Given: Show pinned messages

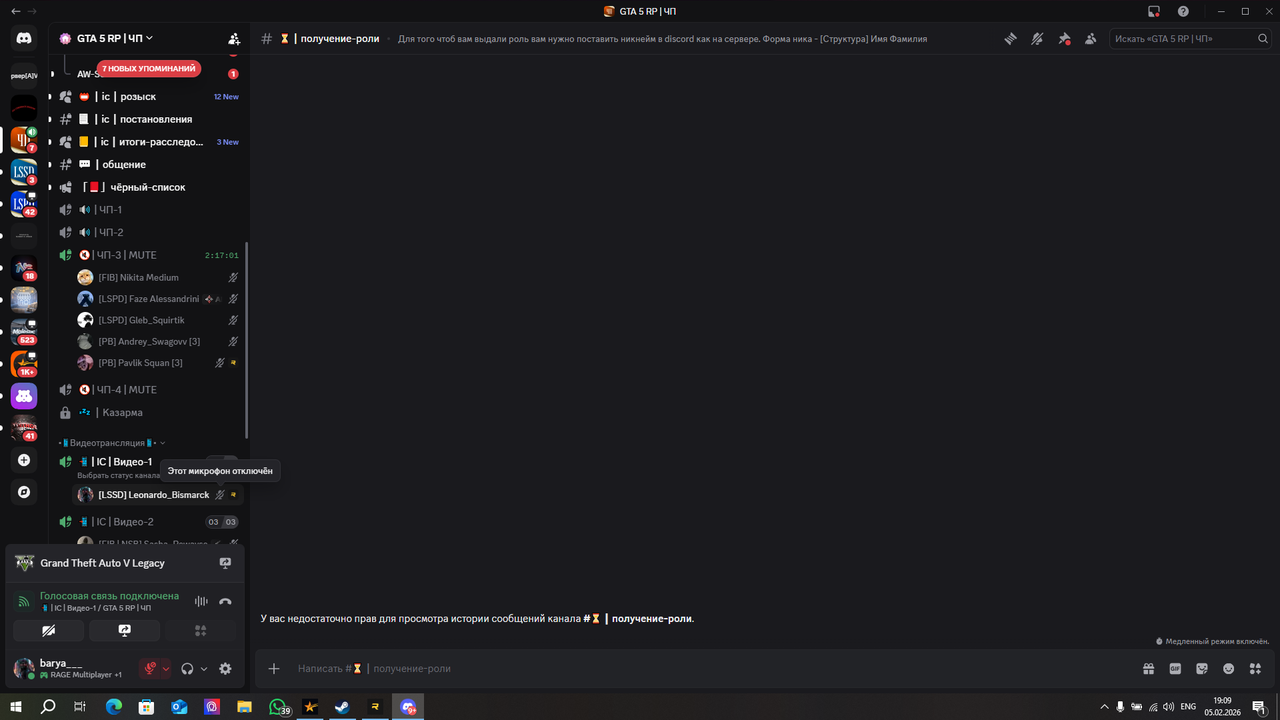Looking at the screenshot, I should [x=1064, y=39].
